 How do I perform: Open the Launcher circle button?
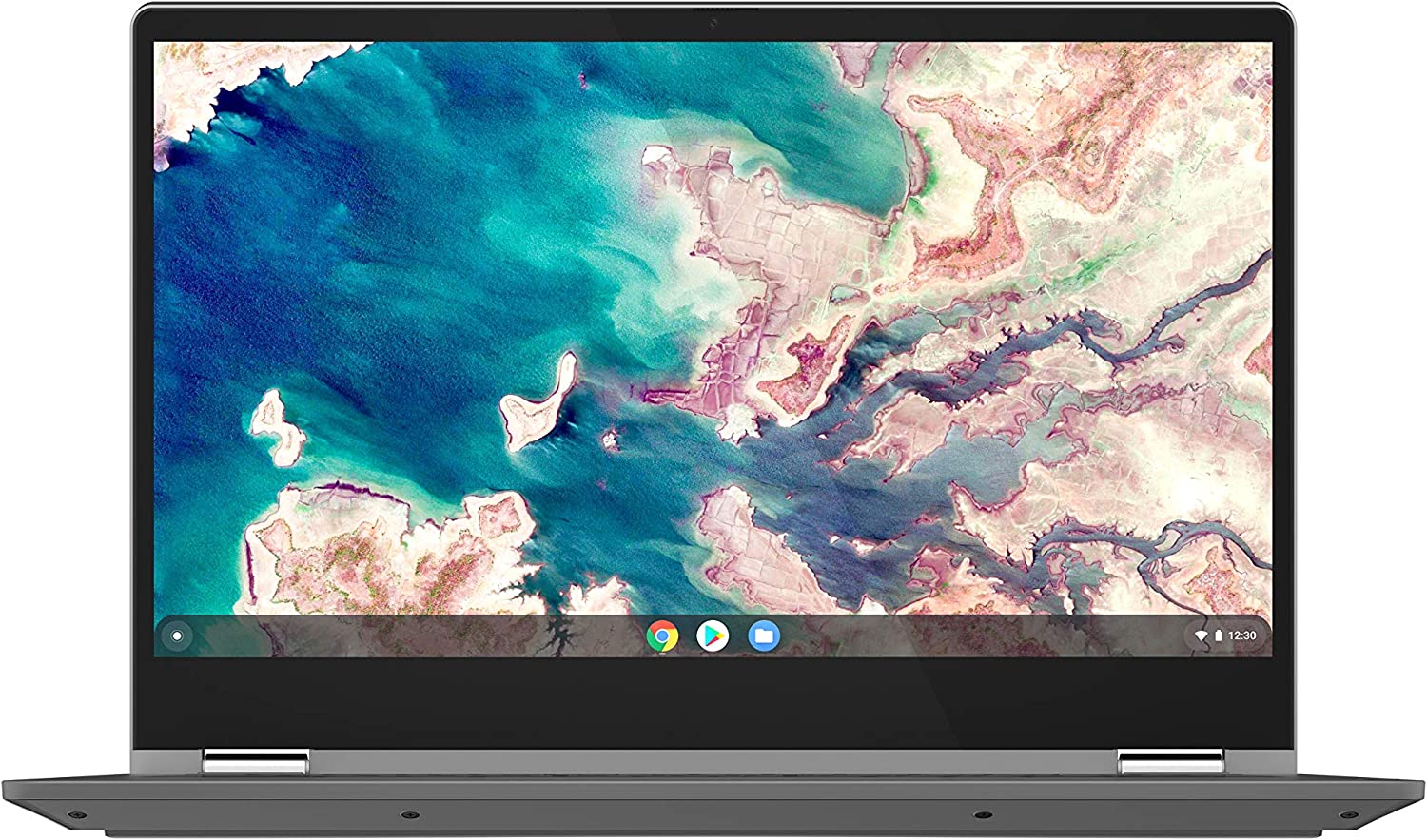[x=176, y=635]
